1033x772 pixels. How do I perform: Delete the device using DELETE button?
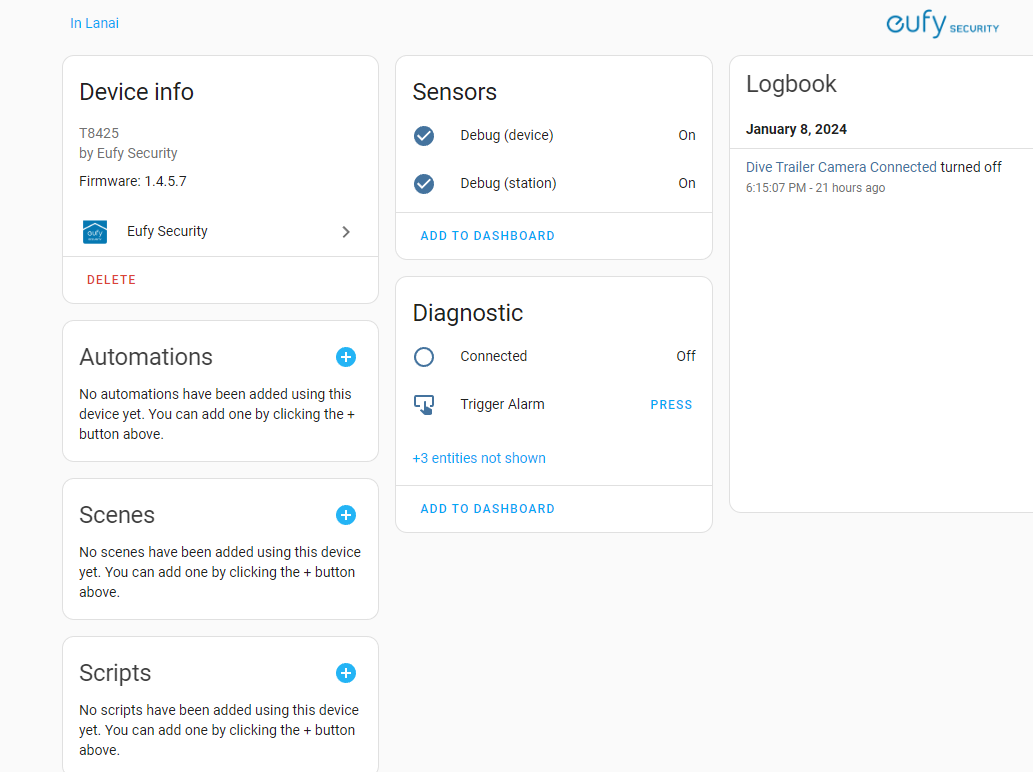click(x=111, y=280)
